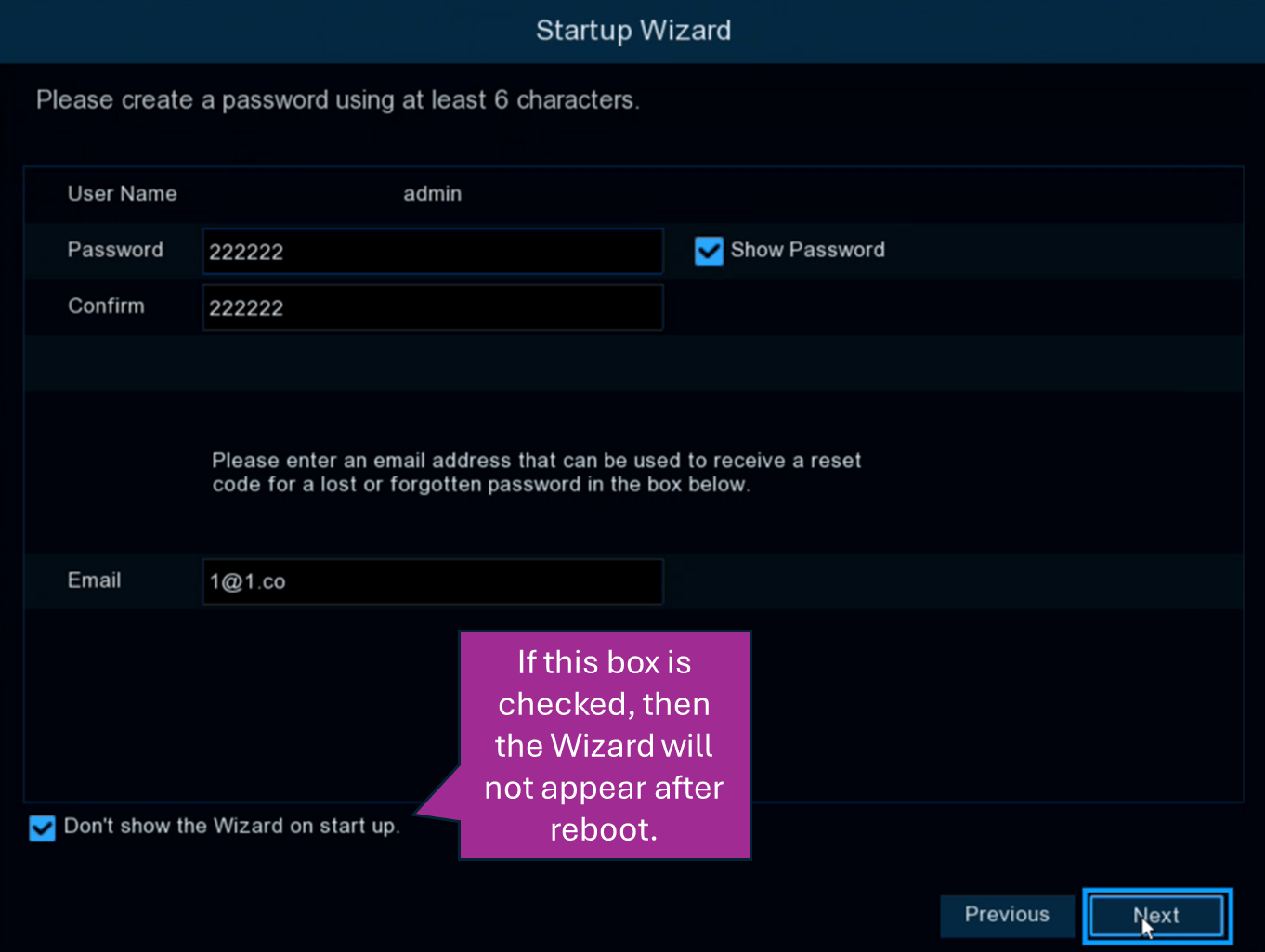Disable the Don't show the Wizard on start up option
The width and height of the screenshot is (1265, 952).
coord(42,828)
